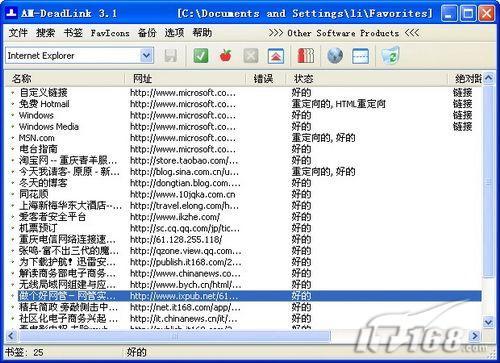Select the 同花顺 bookmark row
The height and width of the screenshot is (363, 500).
tap(243, 194)
